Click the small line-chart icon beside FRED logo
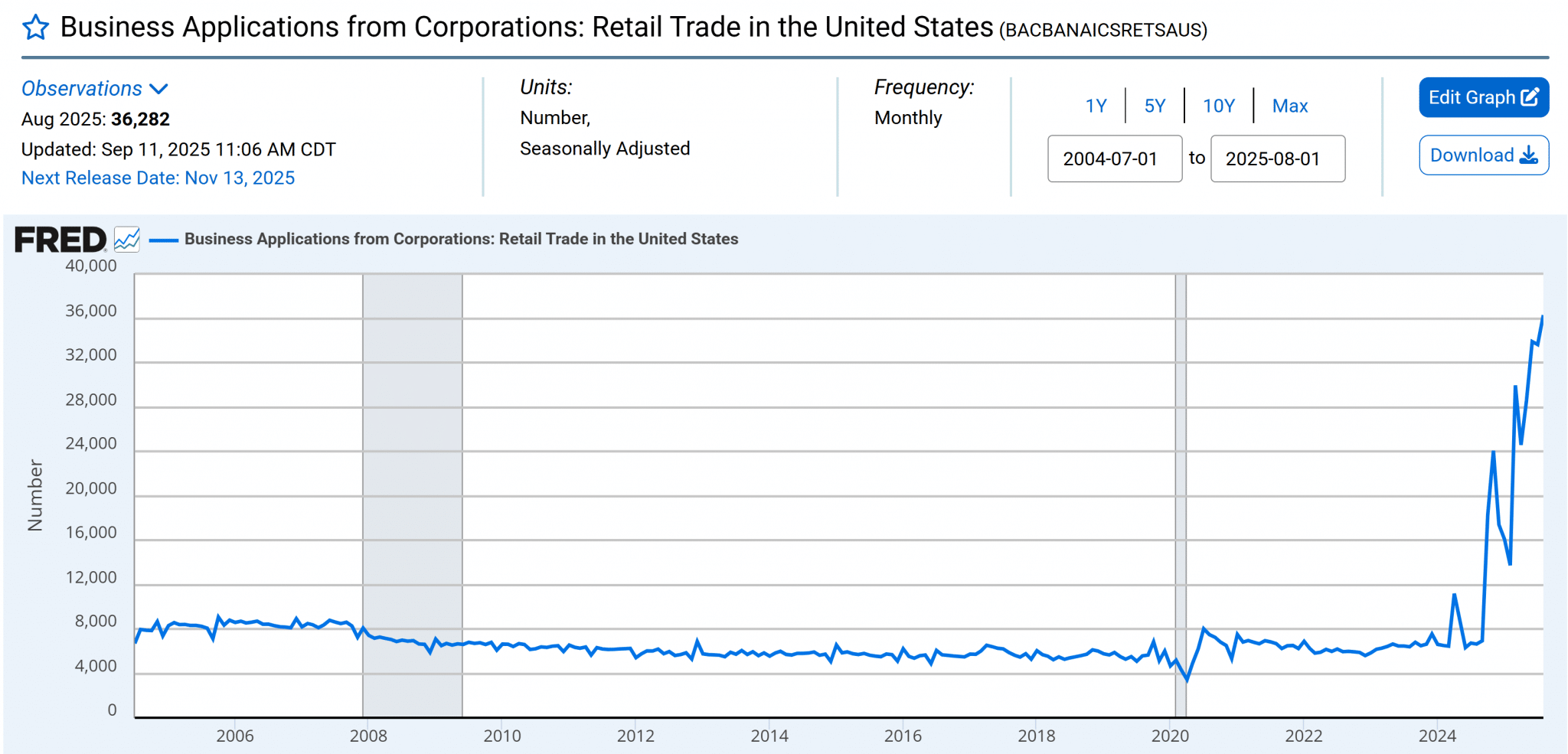The width and height of the screenshot is (1568, 754). pos(127,240)
